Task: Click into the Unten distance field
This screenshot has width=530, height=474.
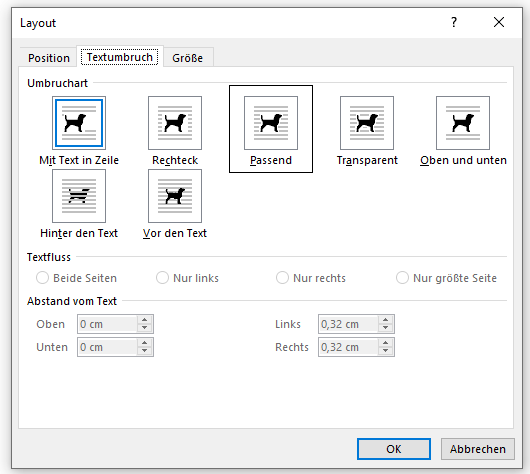Action: coord(107,347)
